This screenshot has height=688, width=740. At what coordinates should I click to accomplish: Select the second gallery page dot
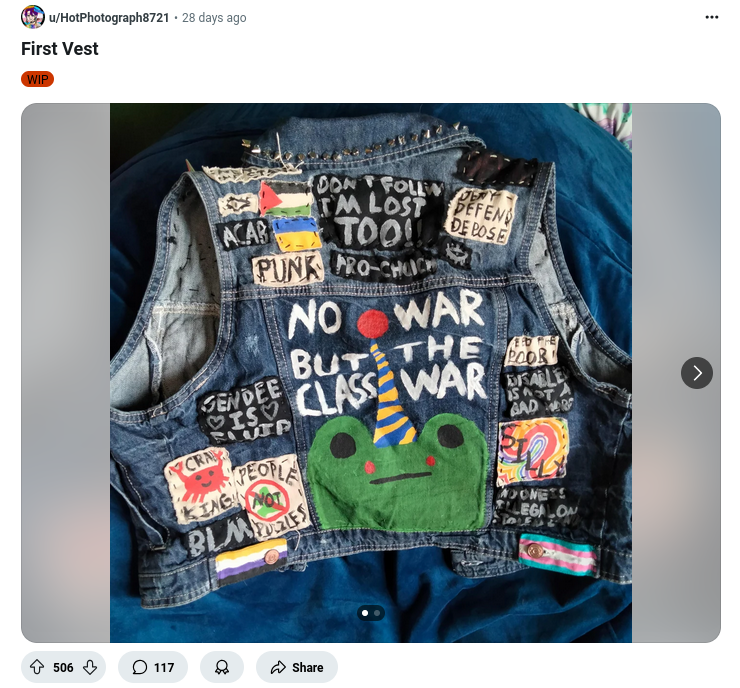coord(377,613)
